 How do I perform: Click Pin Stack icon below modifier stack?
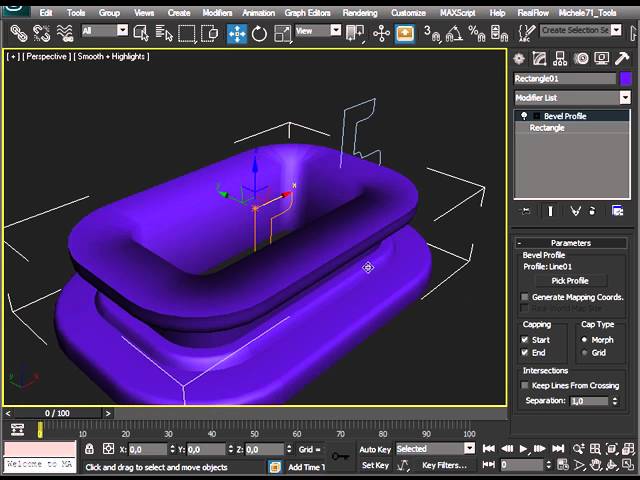(525, 211)
